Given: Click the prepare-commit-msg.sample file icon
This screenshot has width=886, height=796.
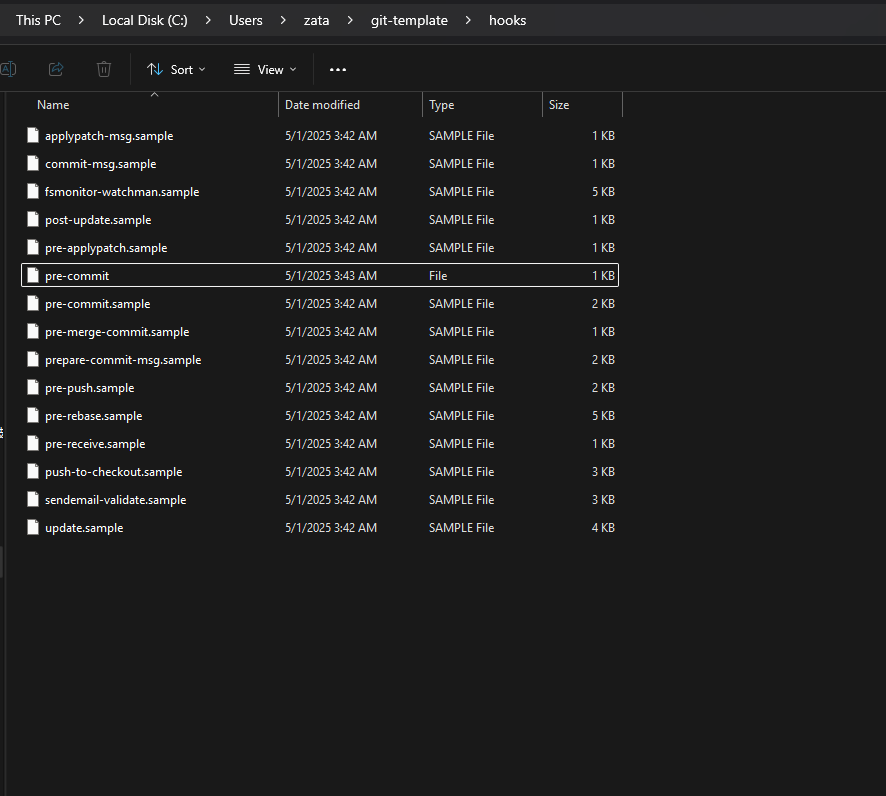Looking at the screenshot, I should pyautogui.click(x=33, y=359).
